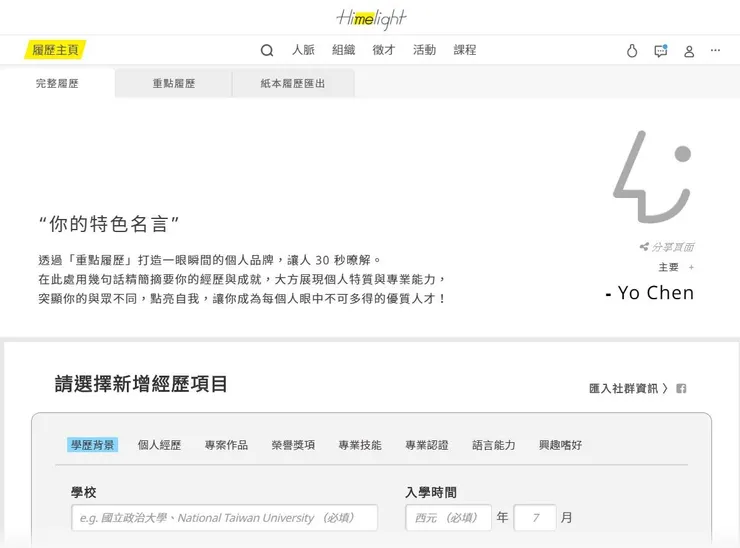Switch to the 紙本履歷匯出 tab
The width and height of the screenshot is (740, 548).
coord(293,84)
